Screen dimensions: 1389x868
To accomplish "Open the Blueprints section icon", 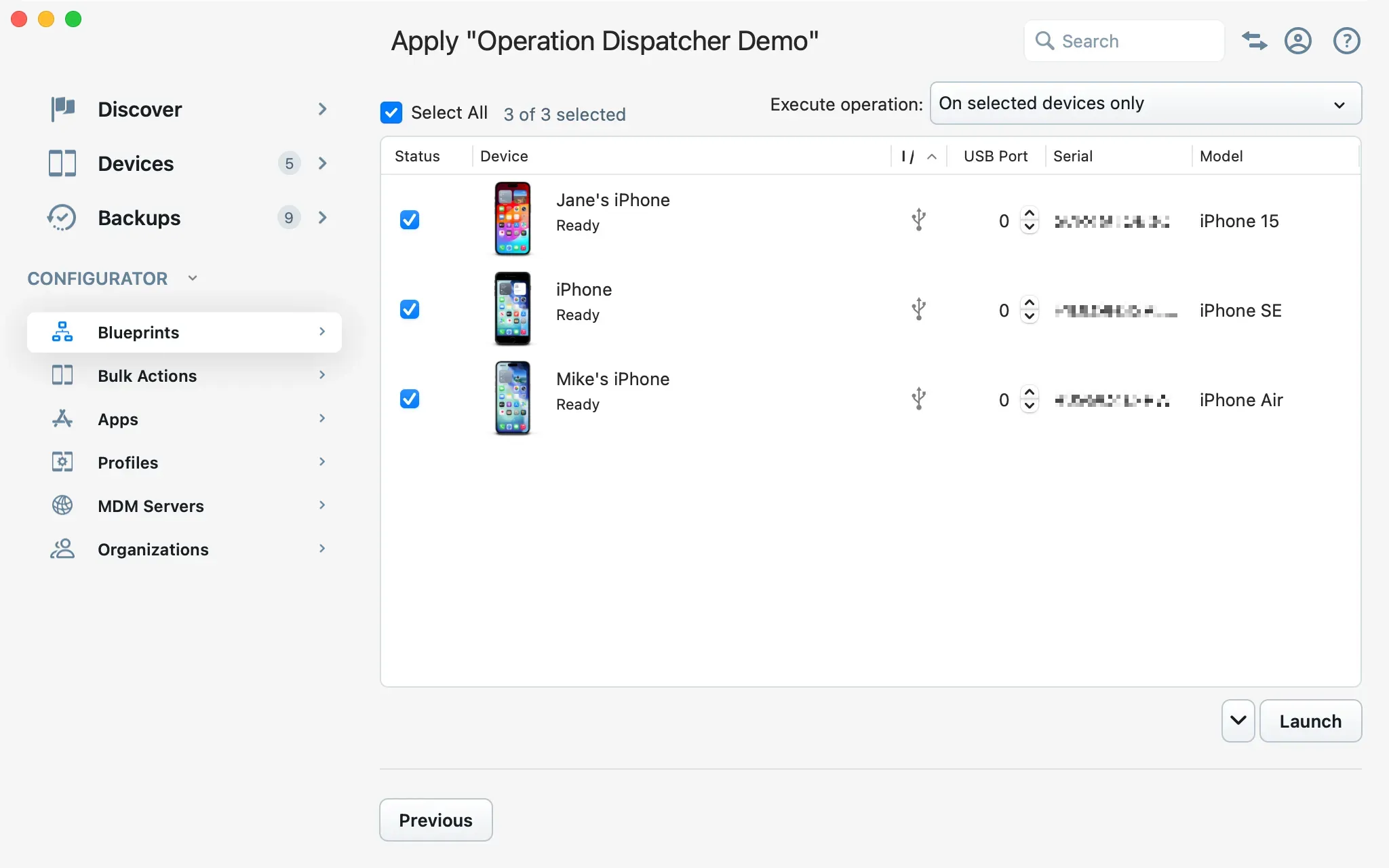I will coord(62,332).
